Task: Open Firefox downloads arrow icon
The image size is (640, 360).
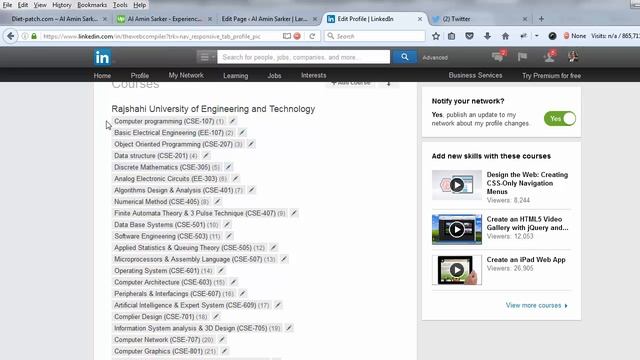Action: tap(487, 36)
